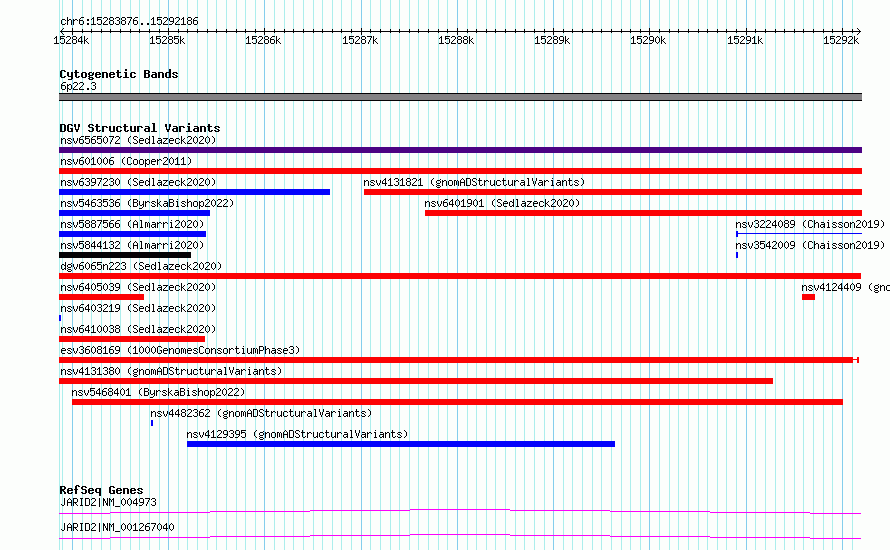The height and width of the screenshot is (550, 890).
Task: Select the tiny blue nsv3542009 variant mark
Action: coord(737,255)
